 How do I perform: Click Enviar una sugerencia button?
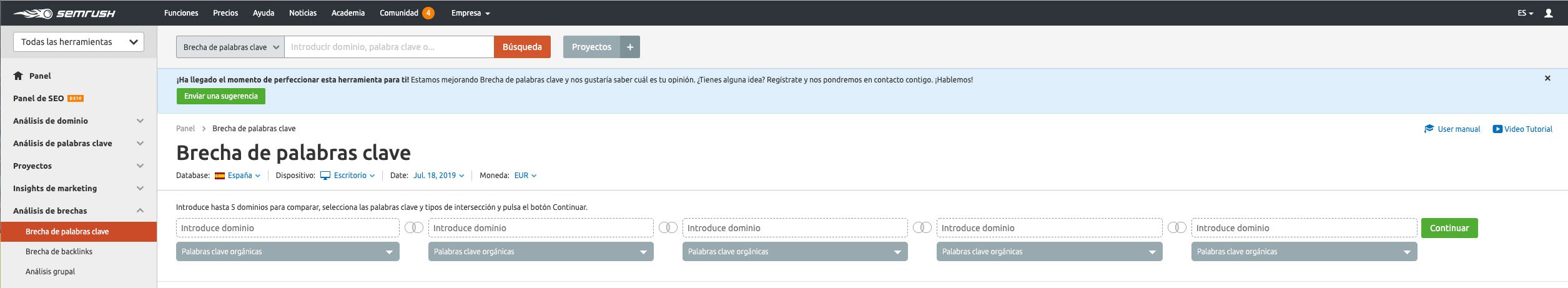[x=221, y=96]
